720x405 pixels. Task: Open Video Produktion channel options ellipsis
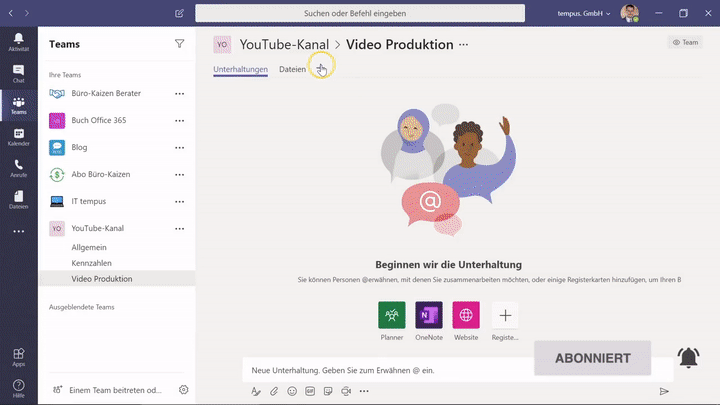[x=464, y=45]
